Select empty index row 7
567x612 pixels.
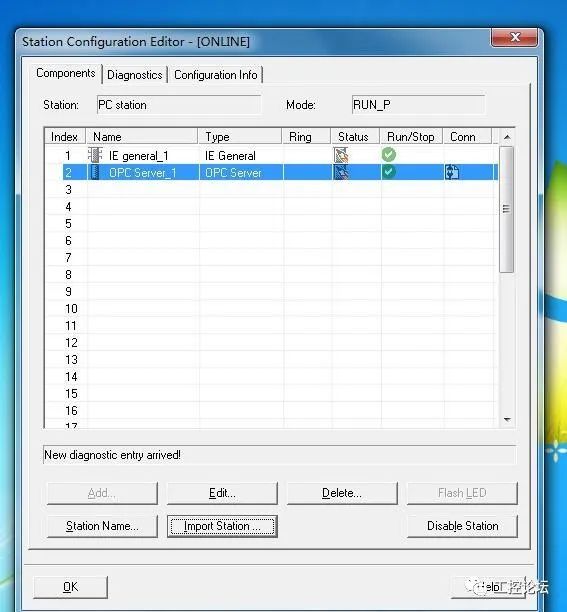click(x=68, y=258)
